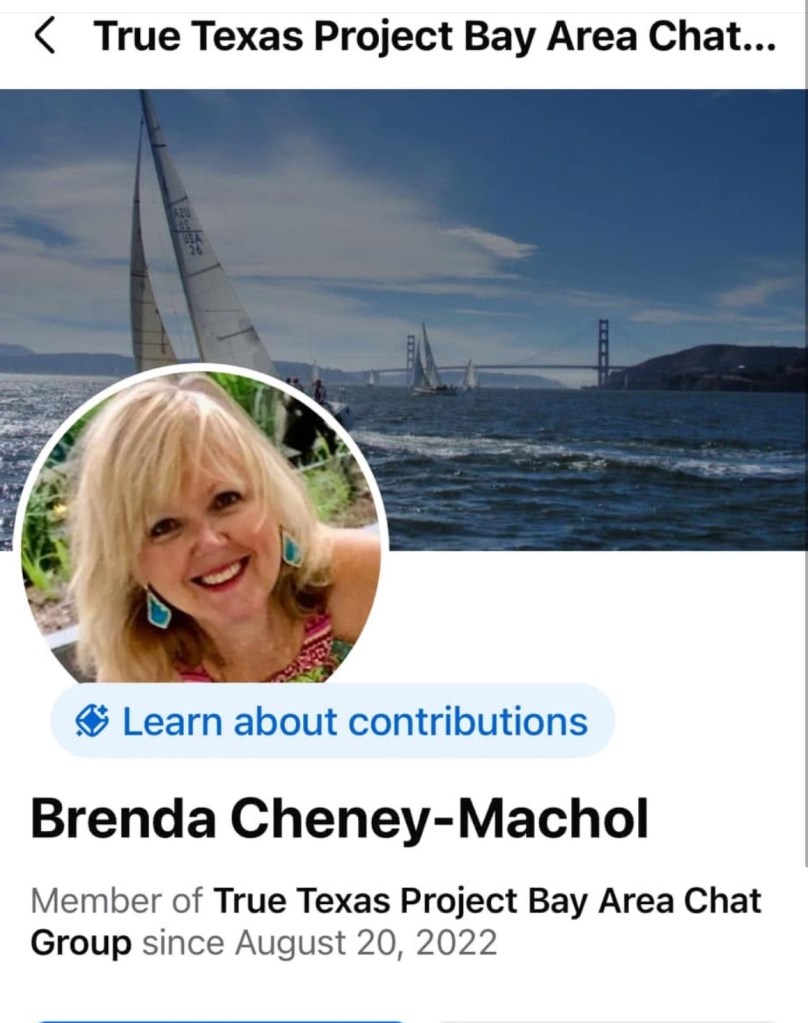This screenshot has height=1023, width=808.
Task: Click the 'since August 20, 2022' text
Action: [320, 943]
